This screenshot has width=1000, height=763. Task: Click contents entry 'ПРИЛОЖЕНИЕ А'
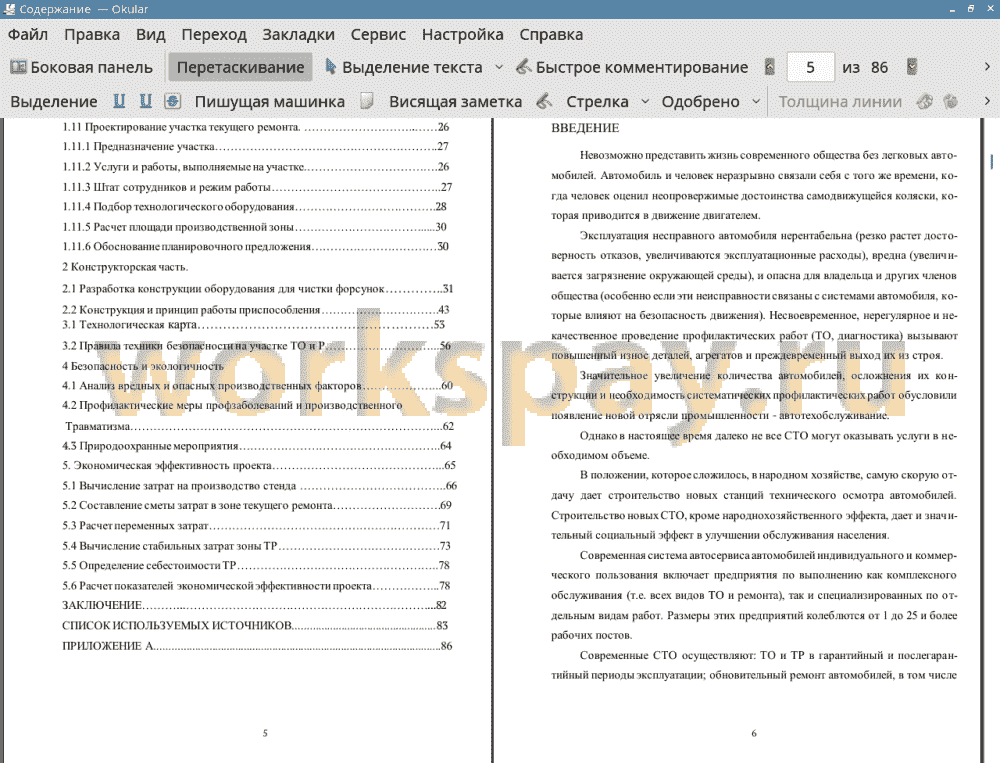coord(257,646)
